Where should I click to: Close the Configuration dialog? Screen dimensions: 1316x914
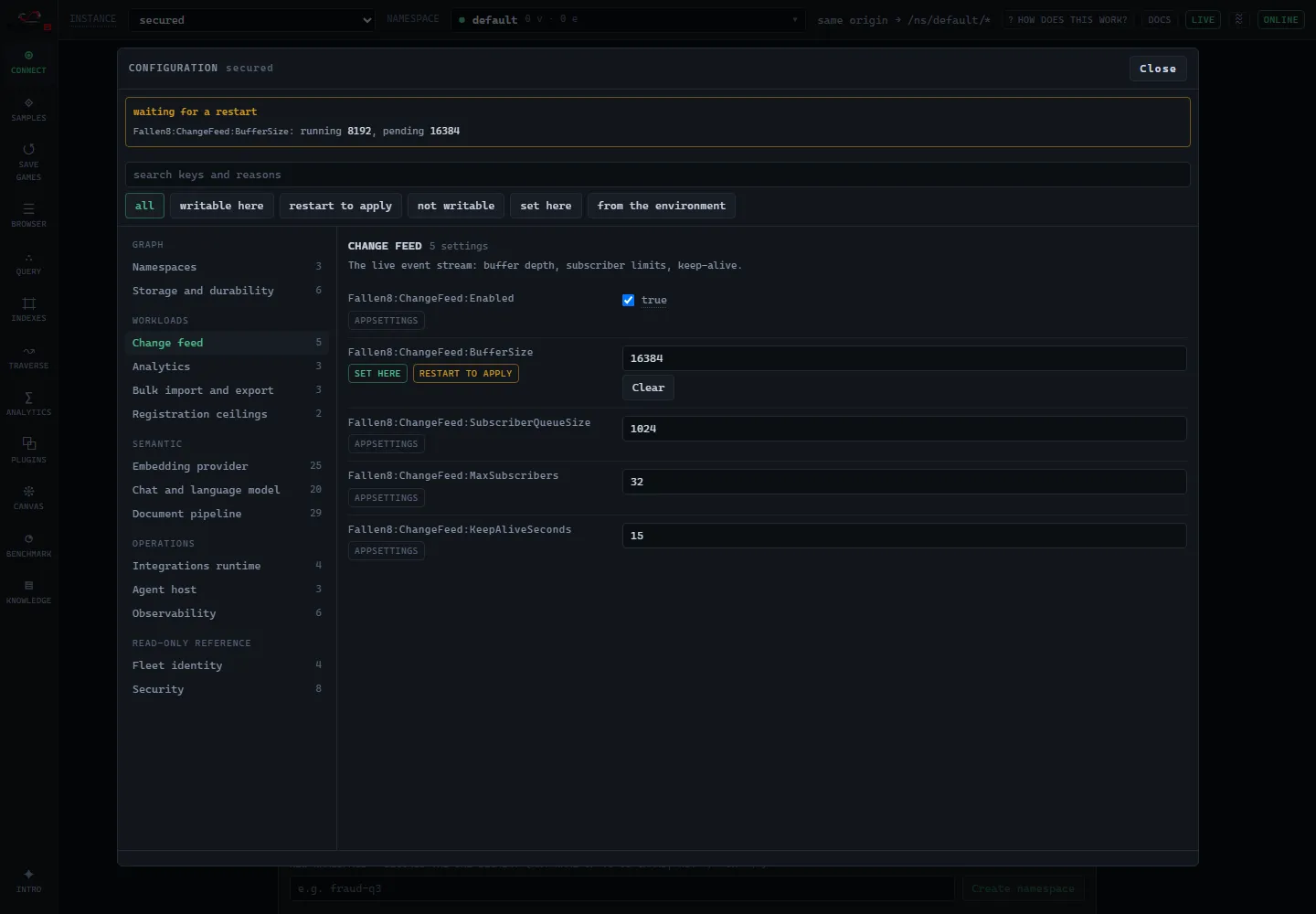1158,69
